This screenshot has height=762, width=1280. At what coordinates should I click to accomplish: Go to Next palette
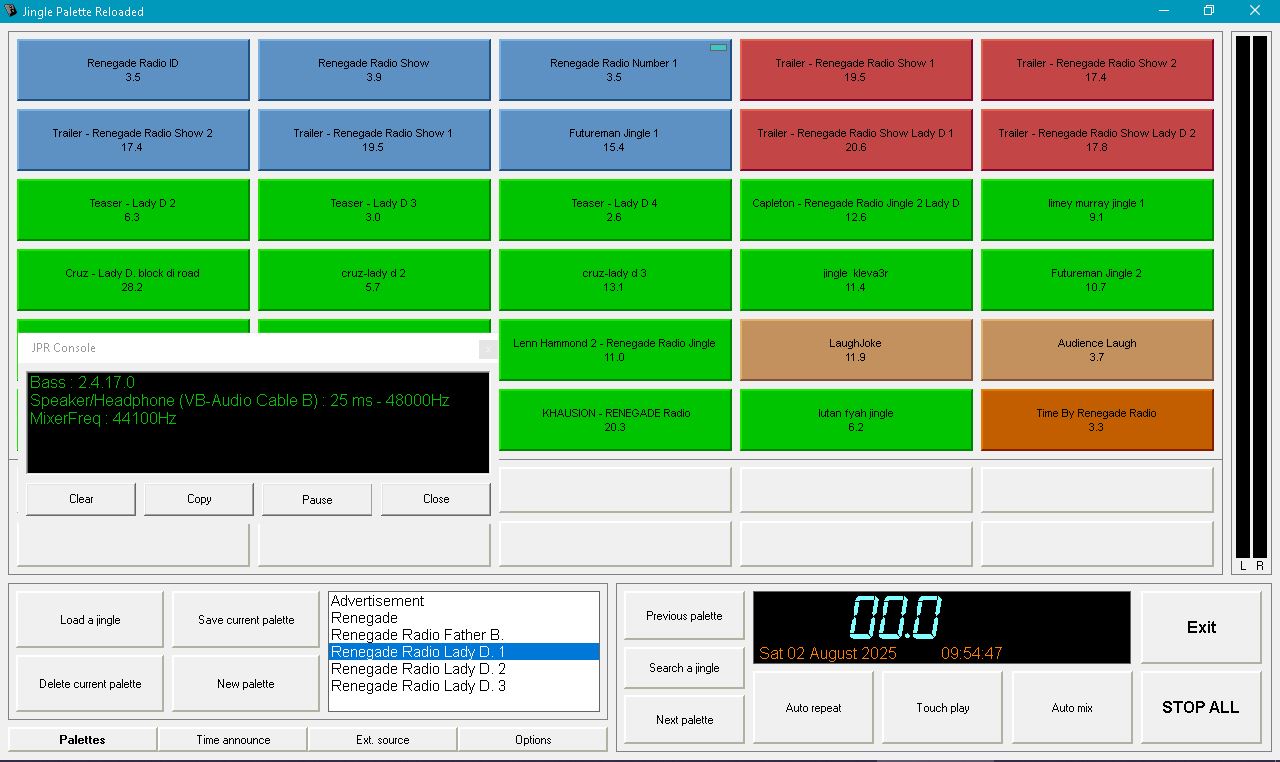click(684, 720)
